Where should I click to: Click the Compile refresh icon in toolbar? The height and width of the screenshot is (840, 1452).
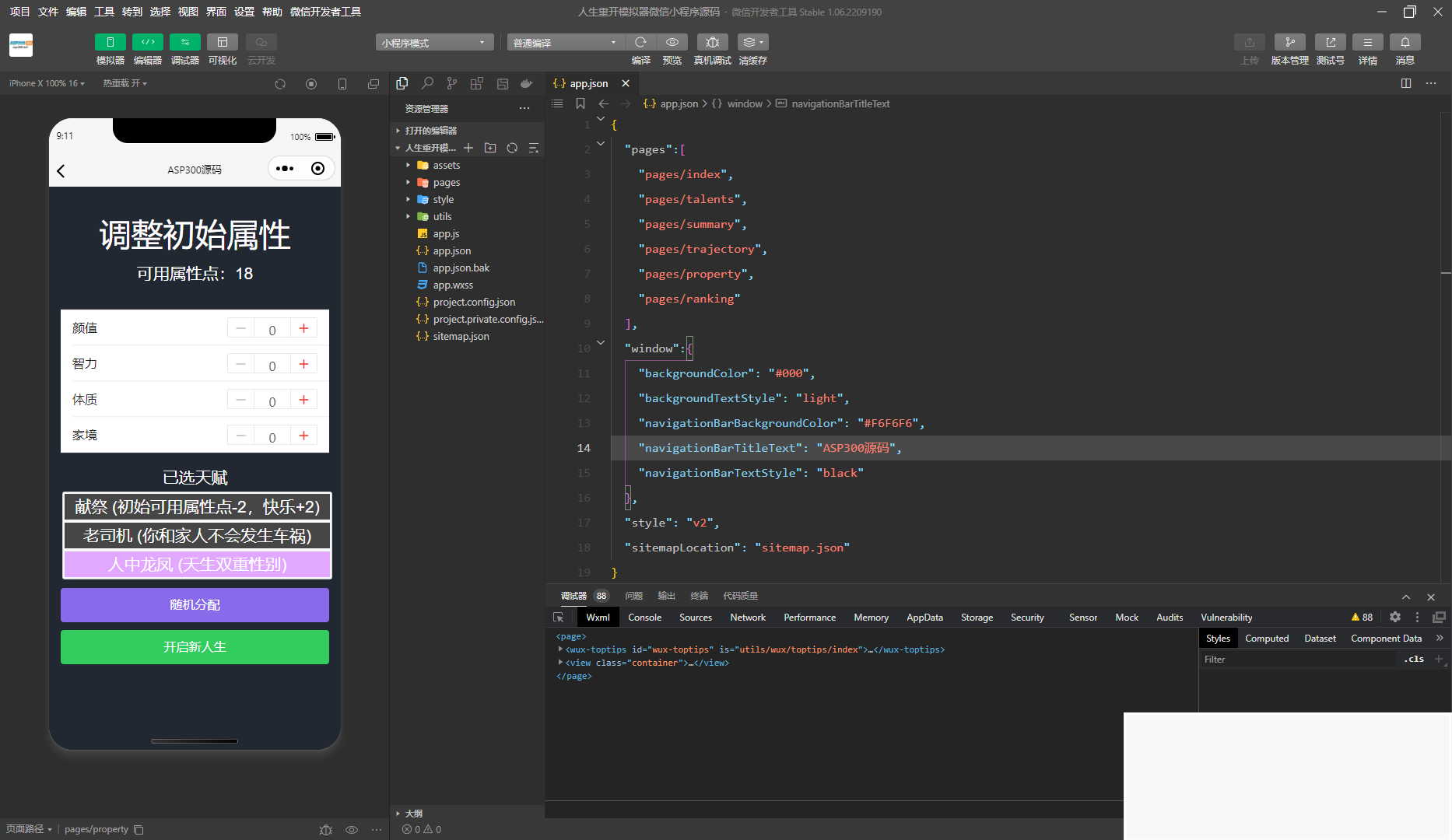[640, 42]
